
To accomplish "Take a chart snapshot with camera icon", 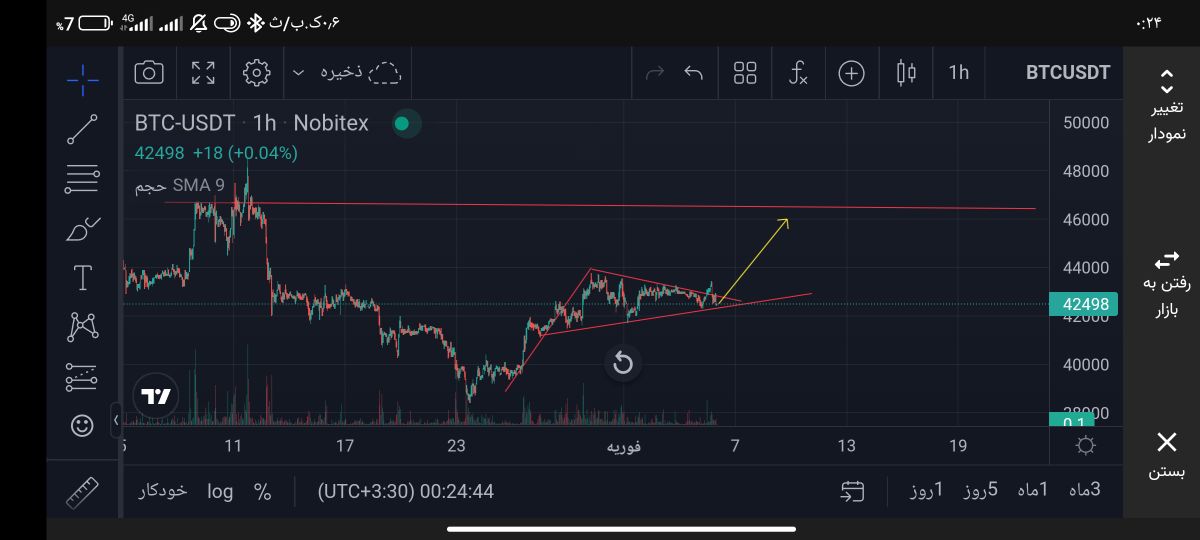I will click(x=149, y=72).
